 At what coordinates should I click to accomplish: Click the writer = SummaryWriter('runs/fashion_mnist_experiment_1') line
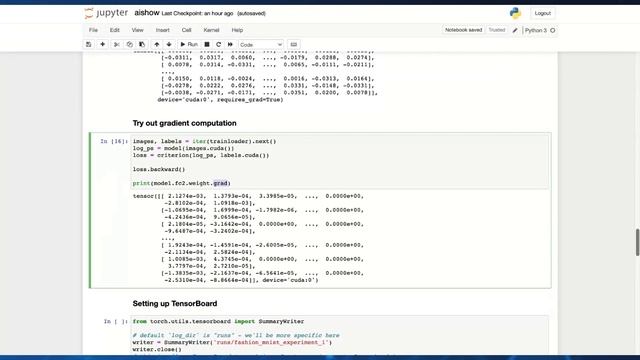(x=232, y=342)
